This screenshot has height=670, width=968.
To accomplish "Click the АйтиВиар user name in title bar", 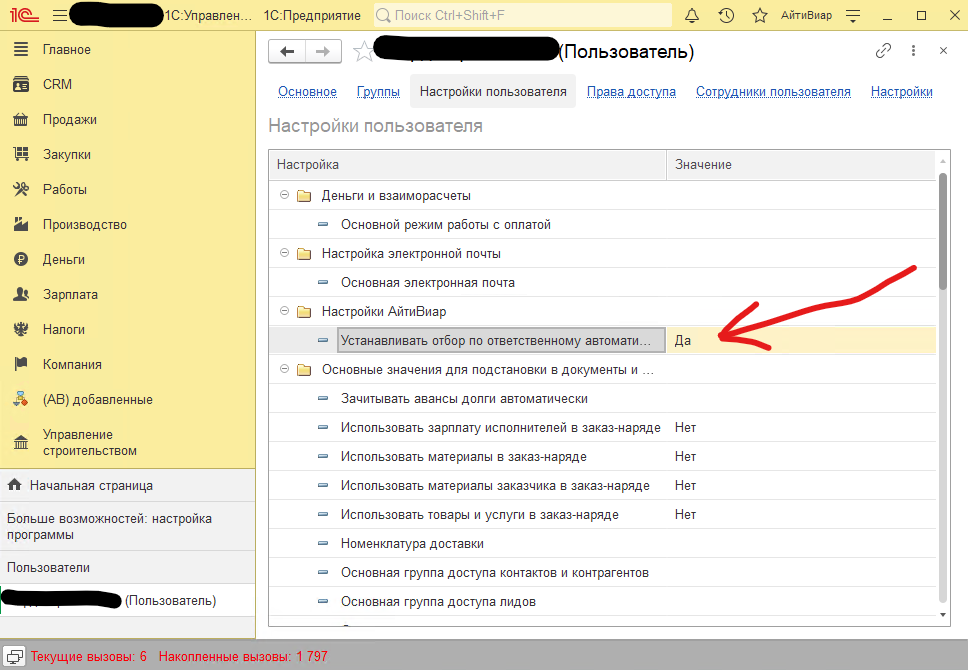I will pyautogui.click(x=806, y=15).
